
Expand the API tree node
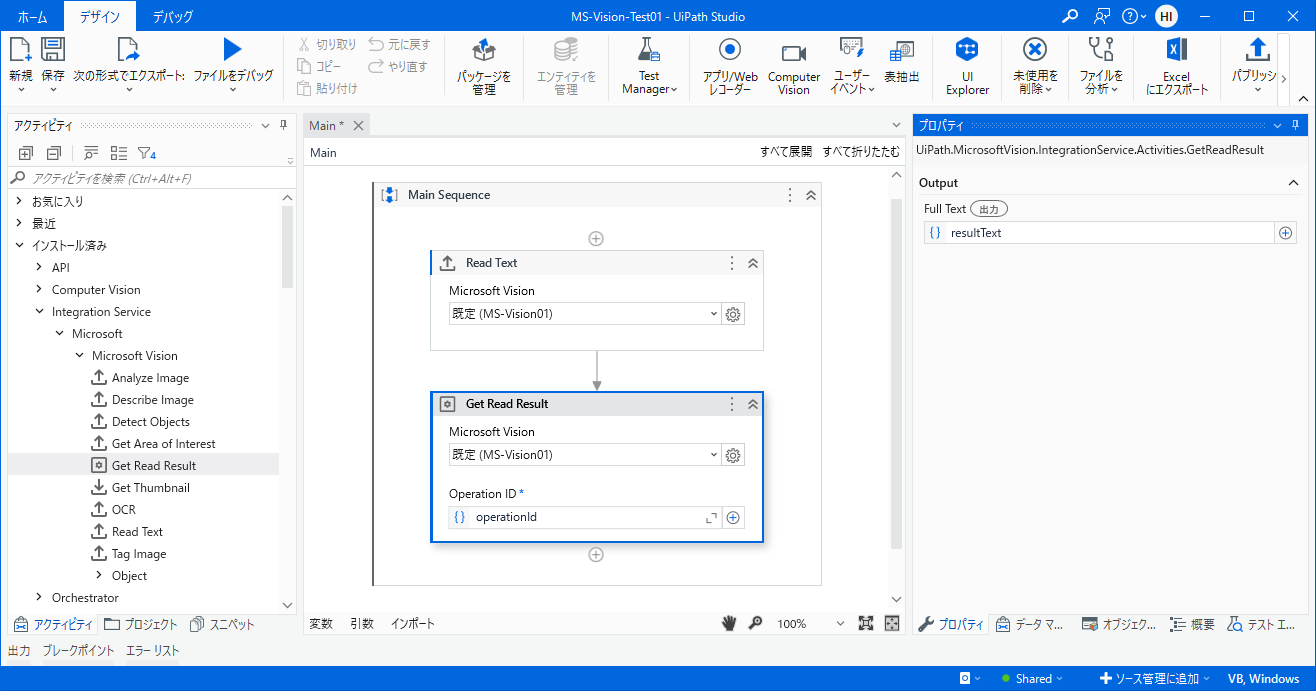point(39,267)
